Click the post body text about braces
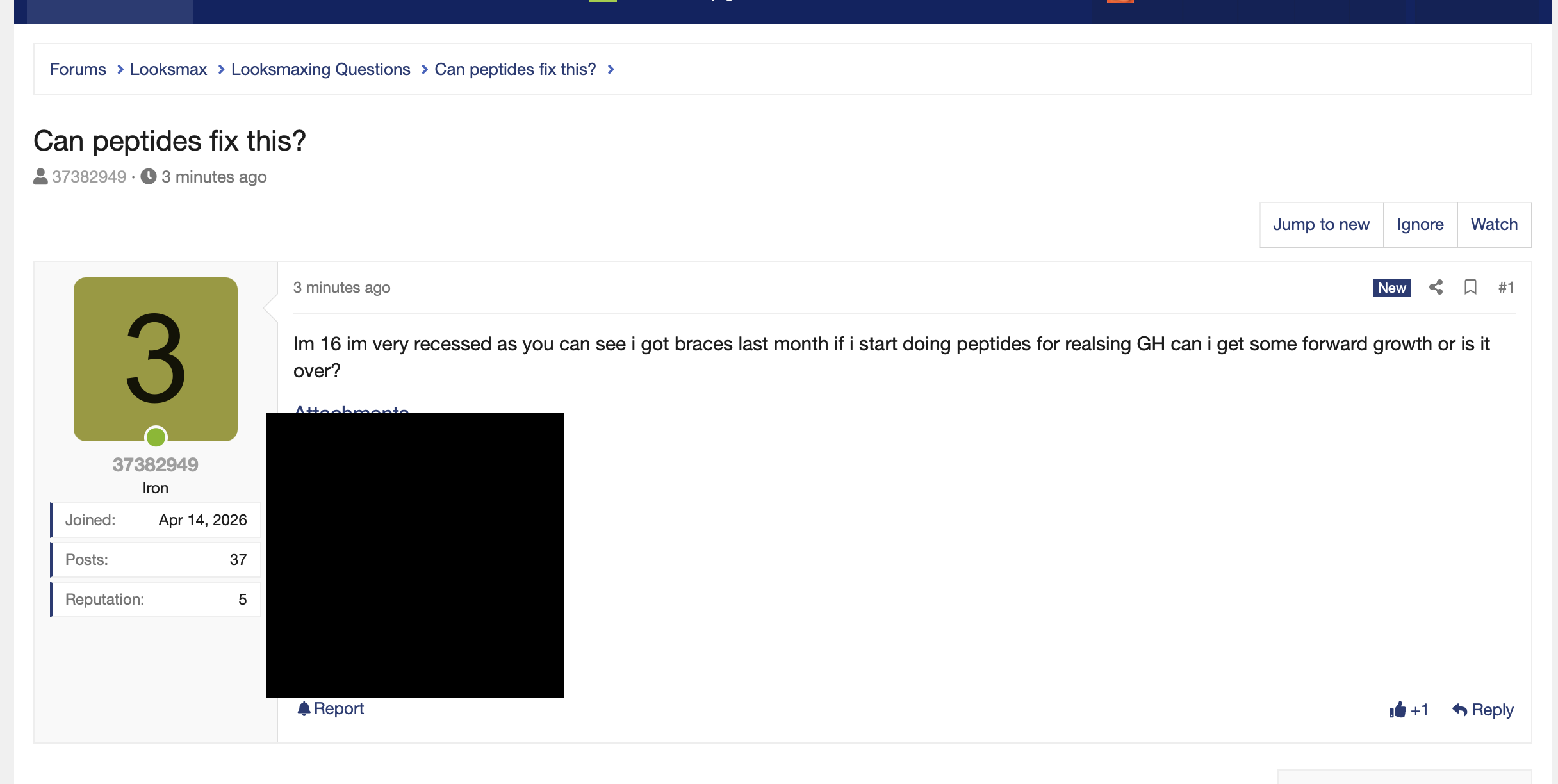Screen dimensions: 1558x784 point(892,357)
